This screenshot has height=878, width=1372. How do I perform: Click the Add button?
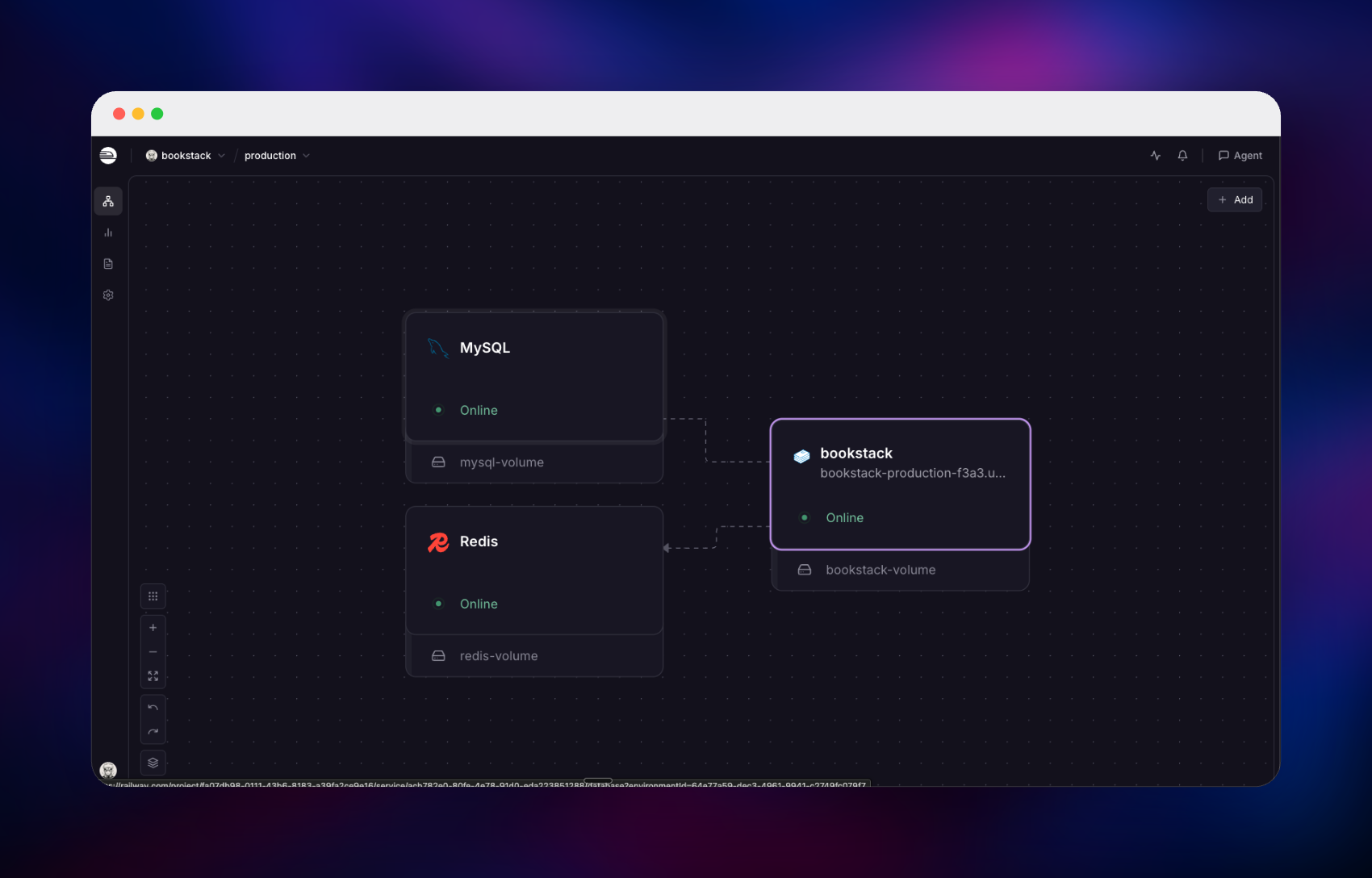(1235, 200)
